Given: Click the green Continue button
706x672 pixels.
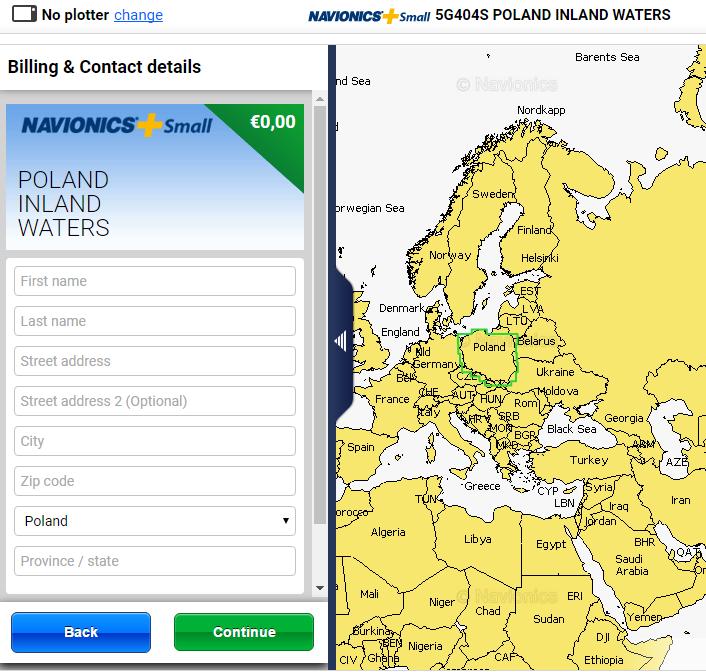Looking at the screenshot, I should [x=244, y=632].
